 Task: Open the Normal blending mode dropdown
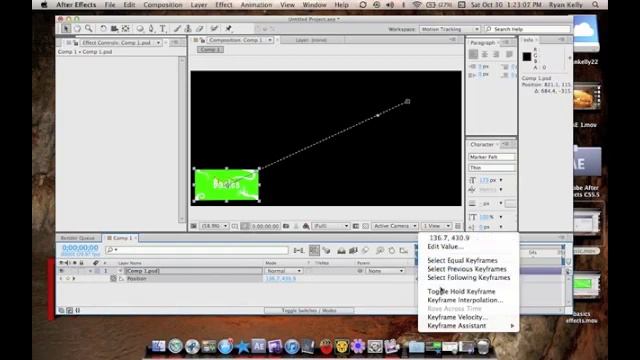point(284,271)
